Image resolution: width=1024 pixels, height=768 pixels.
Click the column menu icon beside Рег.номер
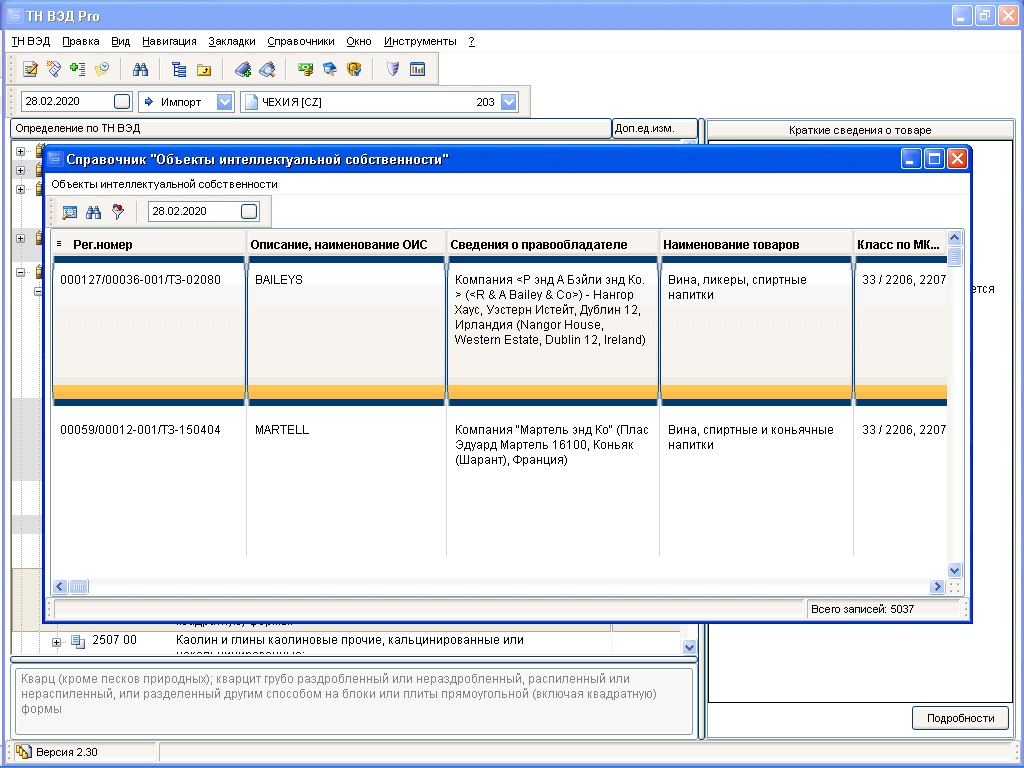[59, 244]
